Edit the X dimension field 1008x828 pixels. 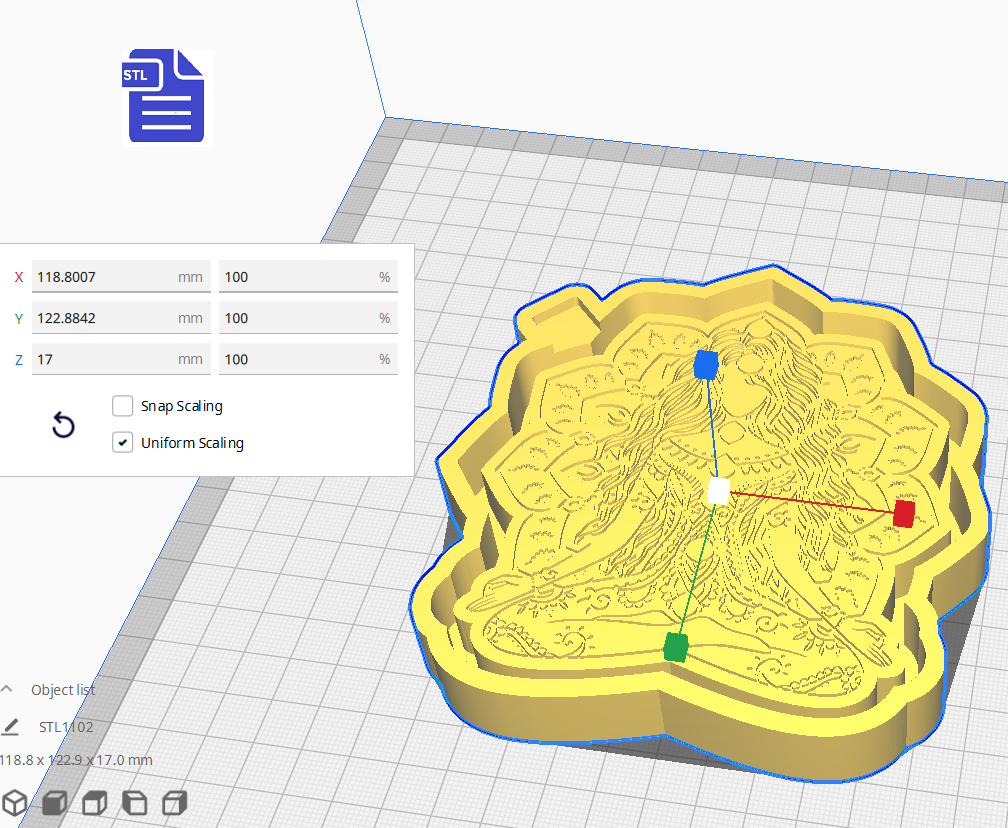click(x=120, y=277)
